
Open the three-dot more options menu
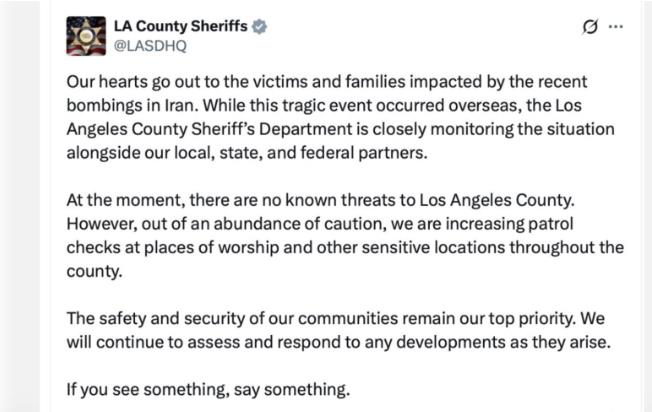click(x=616, y=27)
